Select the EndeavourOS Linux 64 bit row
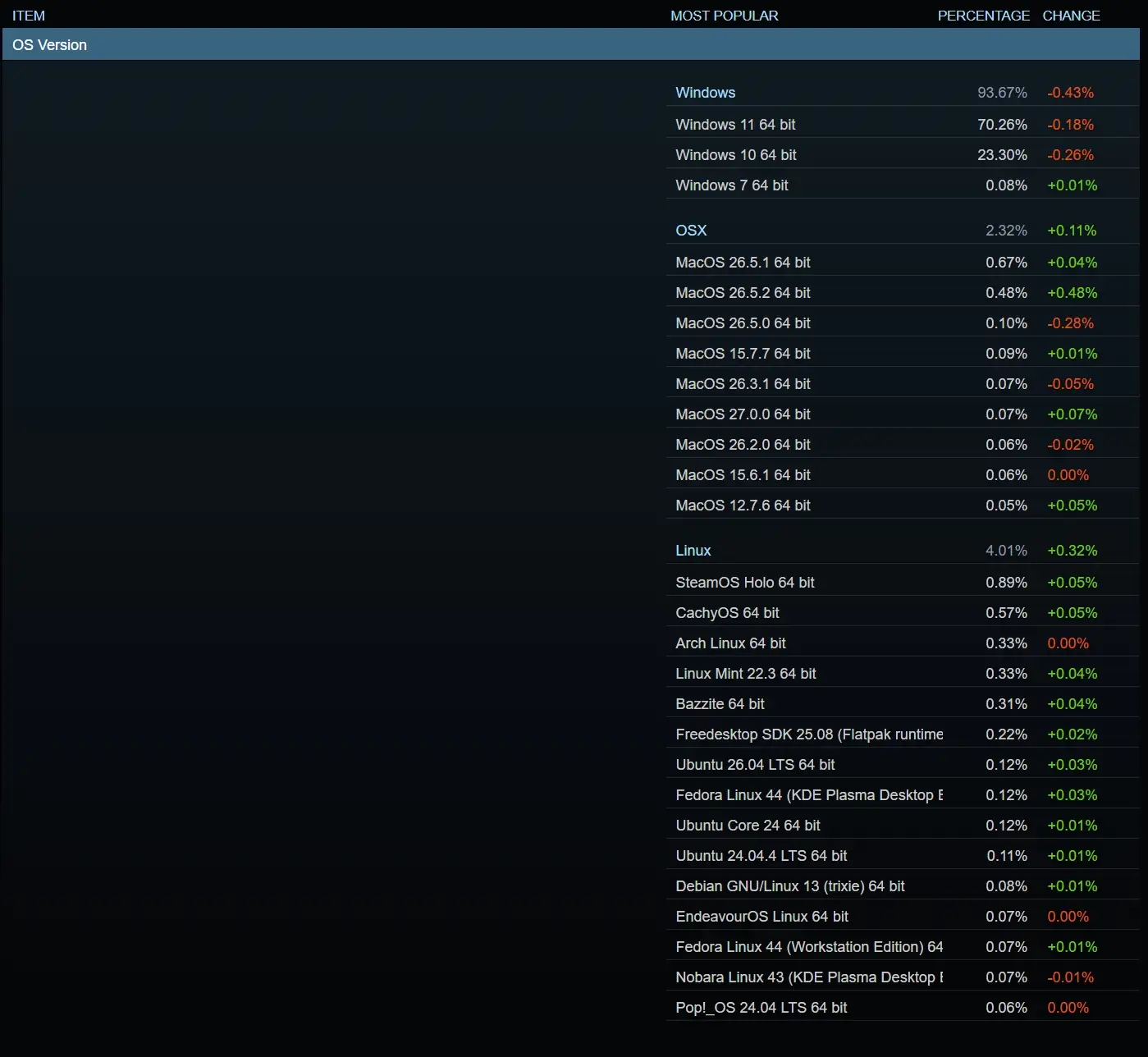Image resolution: width=1148 pixels, height=1057 pixels. click(903, 917)
